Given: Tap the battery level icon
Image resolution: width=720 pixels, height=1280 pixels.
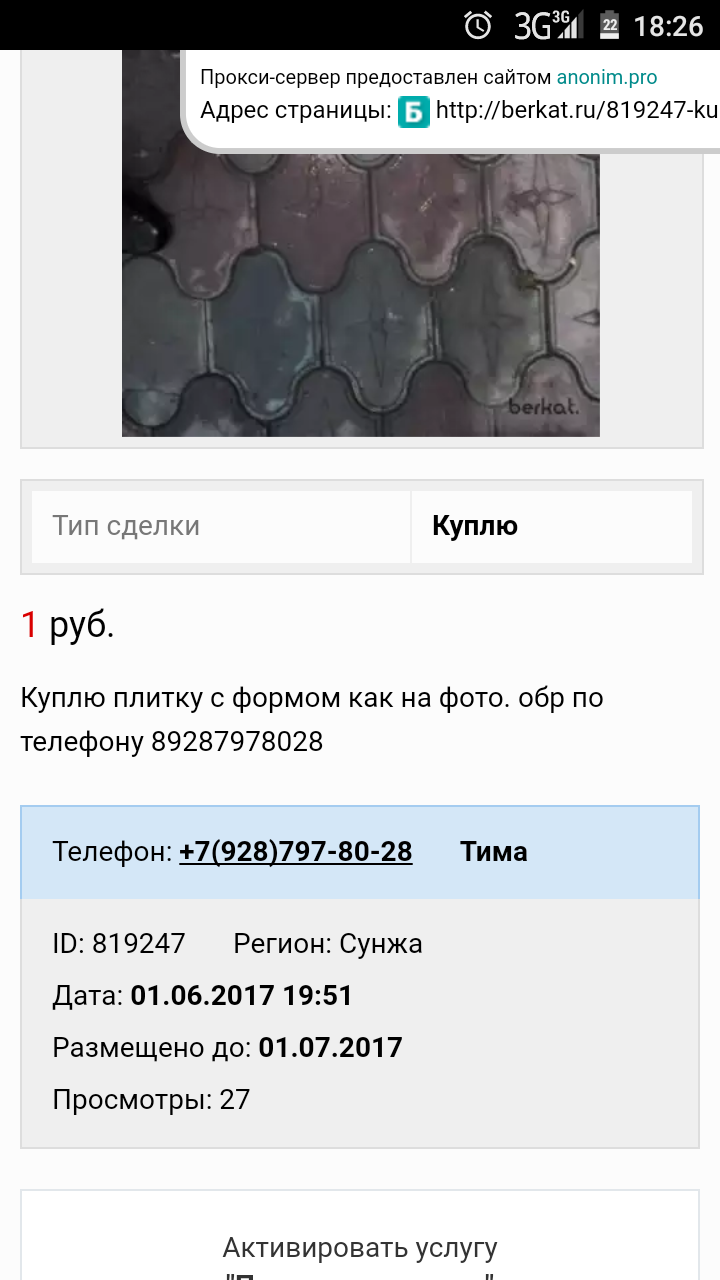Looking at the screenshot, I should [x=609, y=25].
